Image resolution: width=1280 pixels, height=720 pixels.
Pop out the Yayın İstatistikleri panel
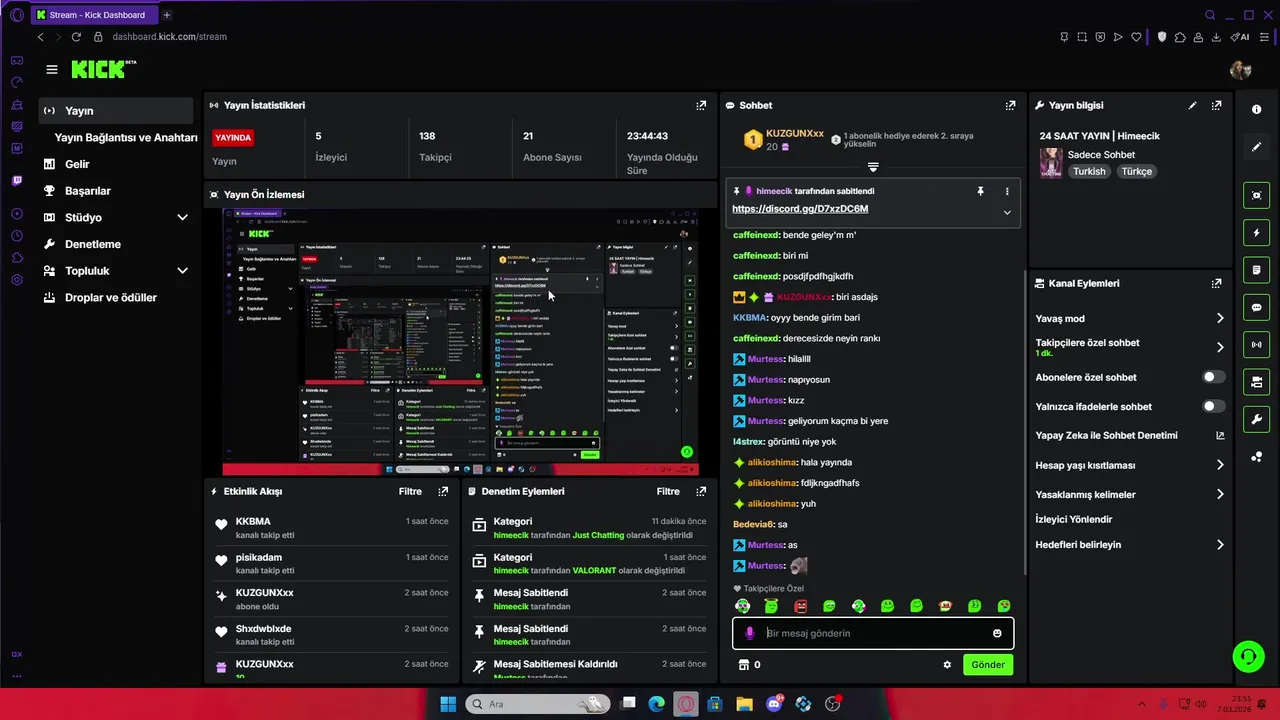[x=701, y=105]
